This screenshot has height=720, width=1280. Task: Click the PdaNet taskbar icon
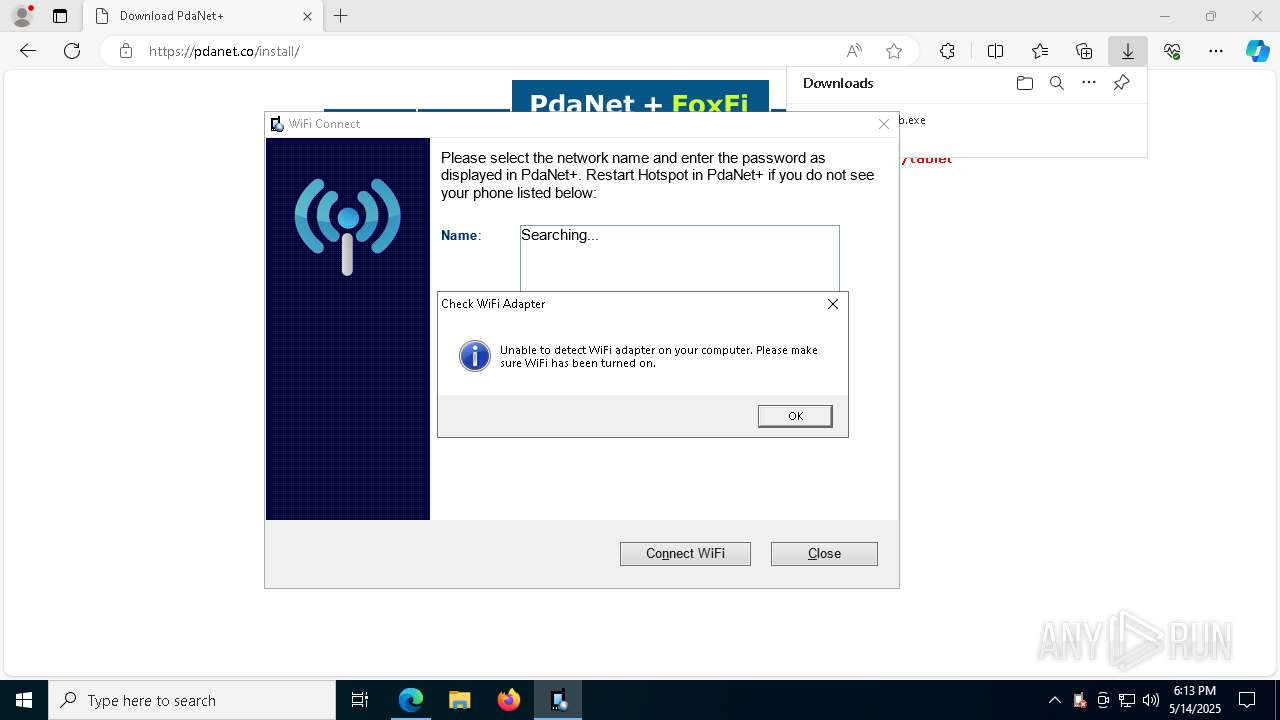click(558, 700)
